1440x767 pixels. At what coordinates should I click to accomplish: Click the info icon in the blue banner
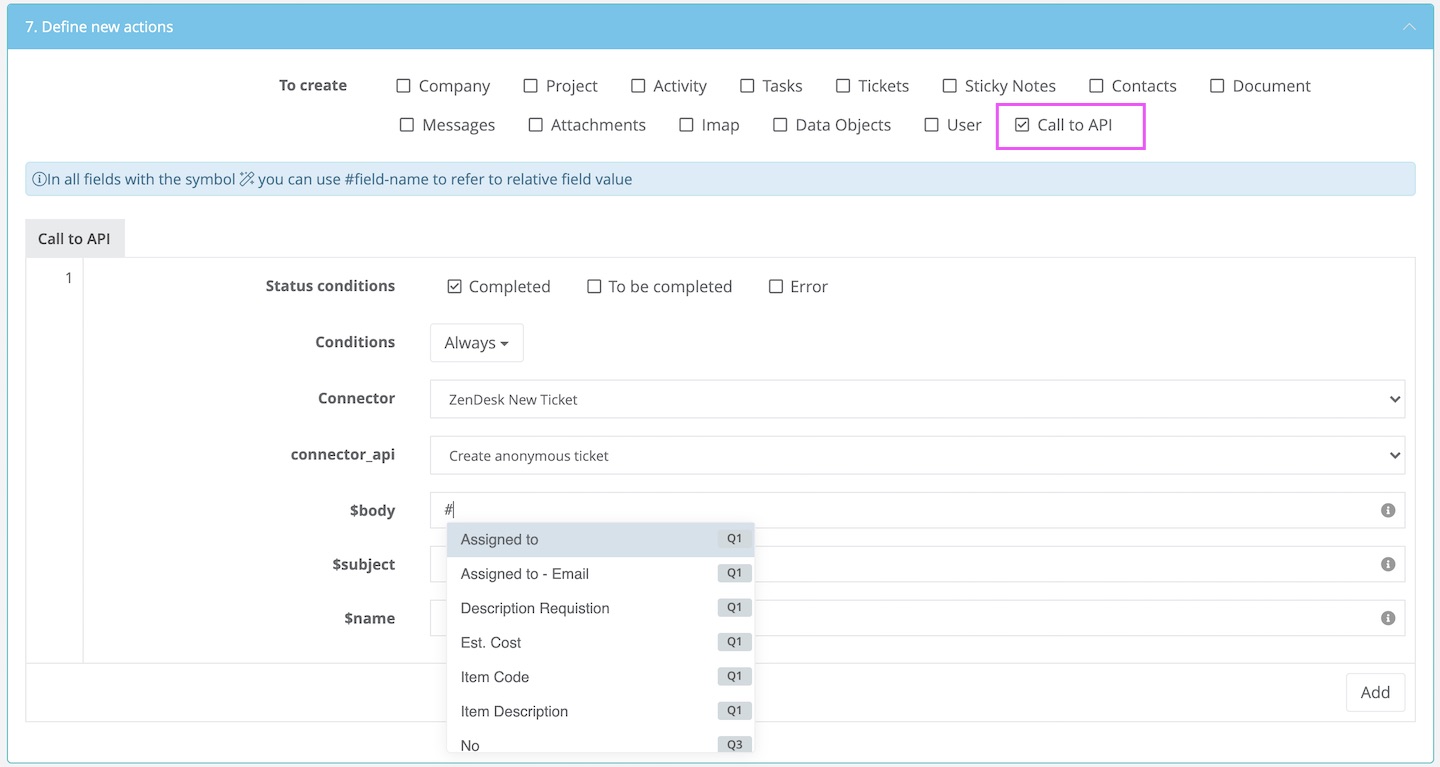click(x=38, y=178)
